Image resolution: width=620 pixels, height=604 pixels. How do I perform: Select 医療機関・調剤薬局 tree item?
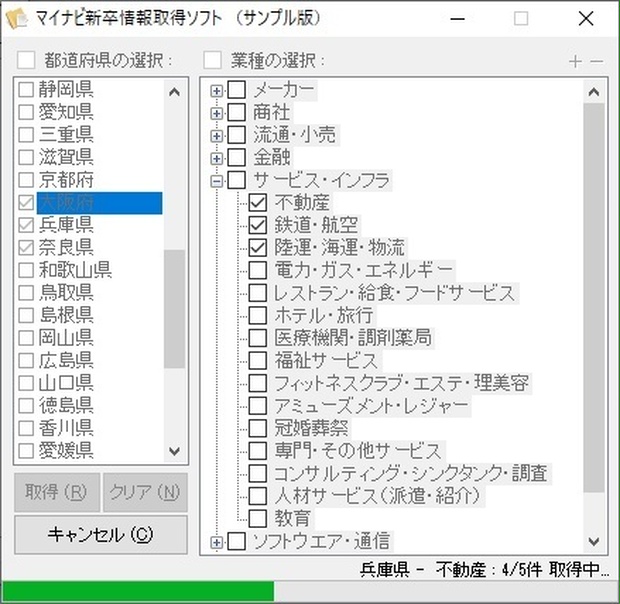point(353,338)
